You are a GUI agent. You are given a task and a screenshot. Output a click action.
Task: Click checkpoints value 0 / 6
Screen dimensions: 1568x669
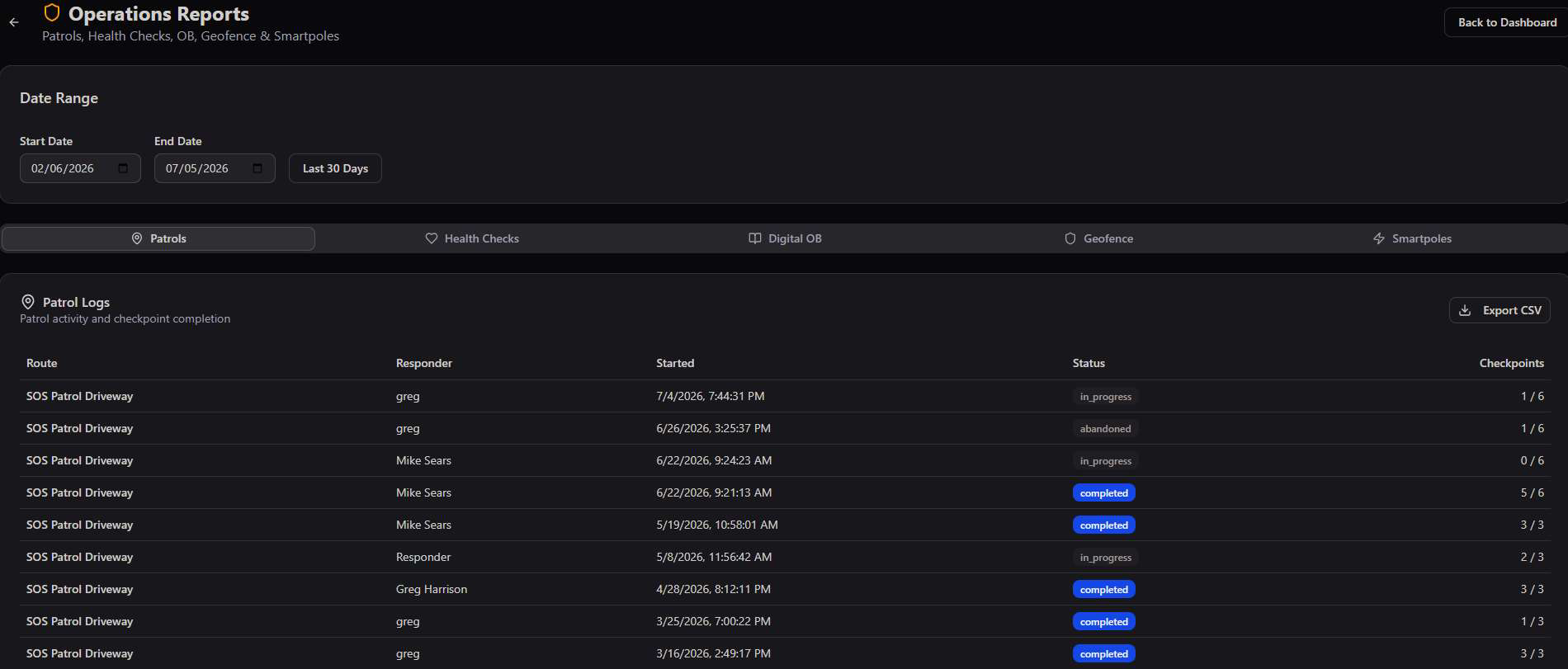pos(1532,460)
